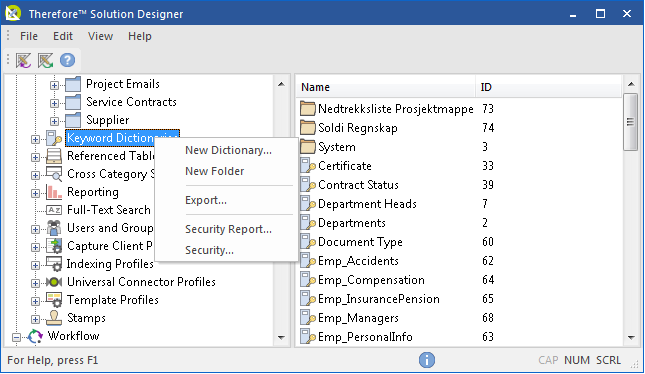The width and height of the screenshot is (645, 374).
Task: Select Security Report... menu entry
Action: tap(228, 229)
